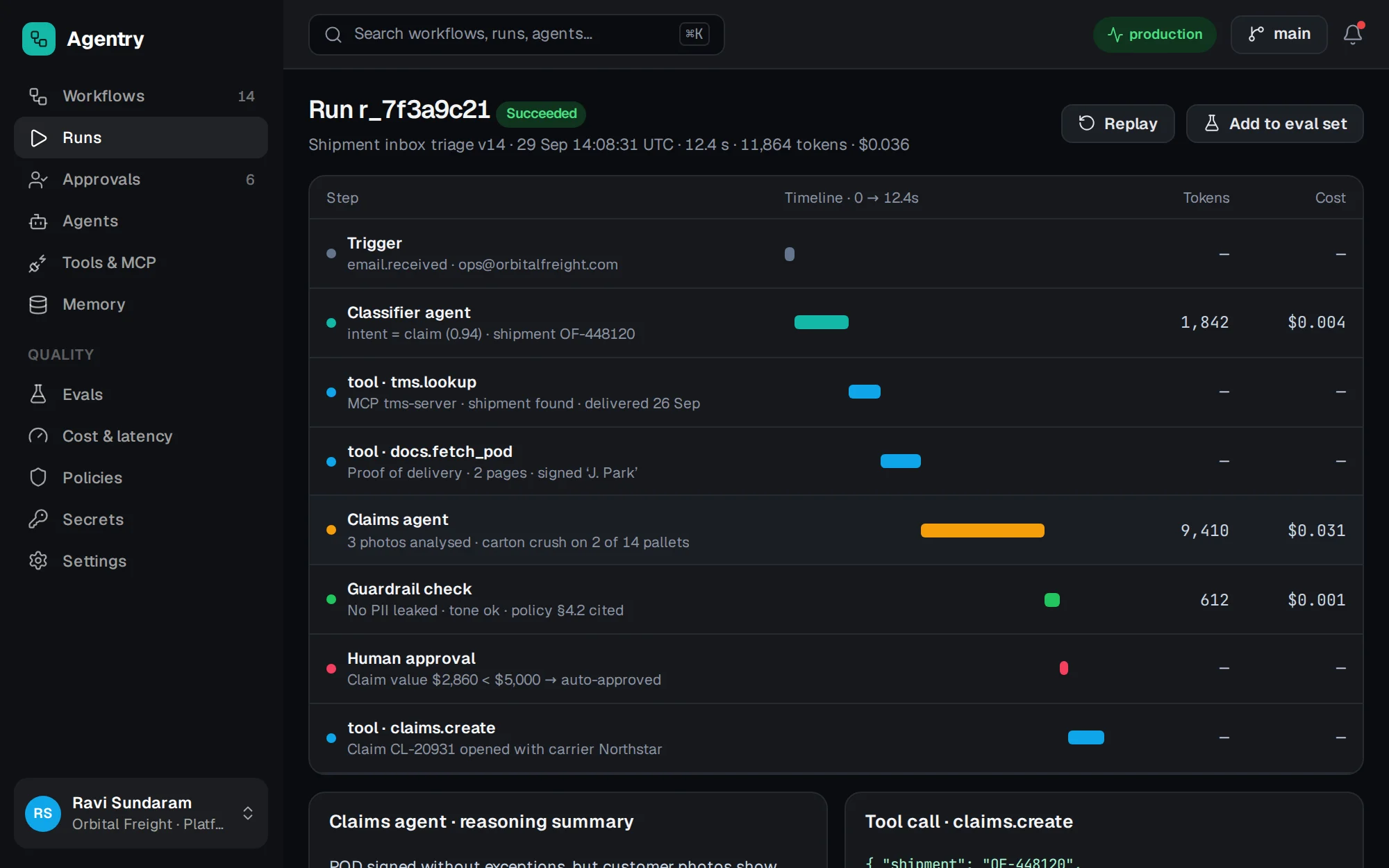Click the Replay button

click(1117, 124)
